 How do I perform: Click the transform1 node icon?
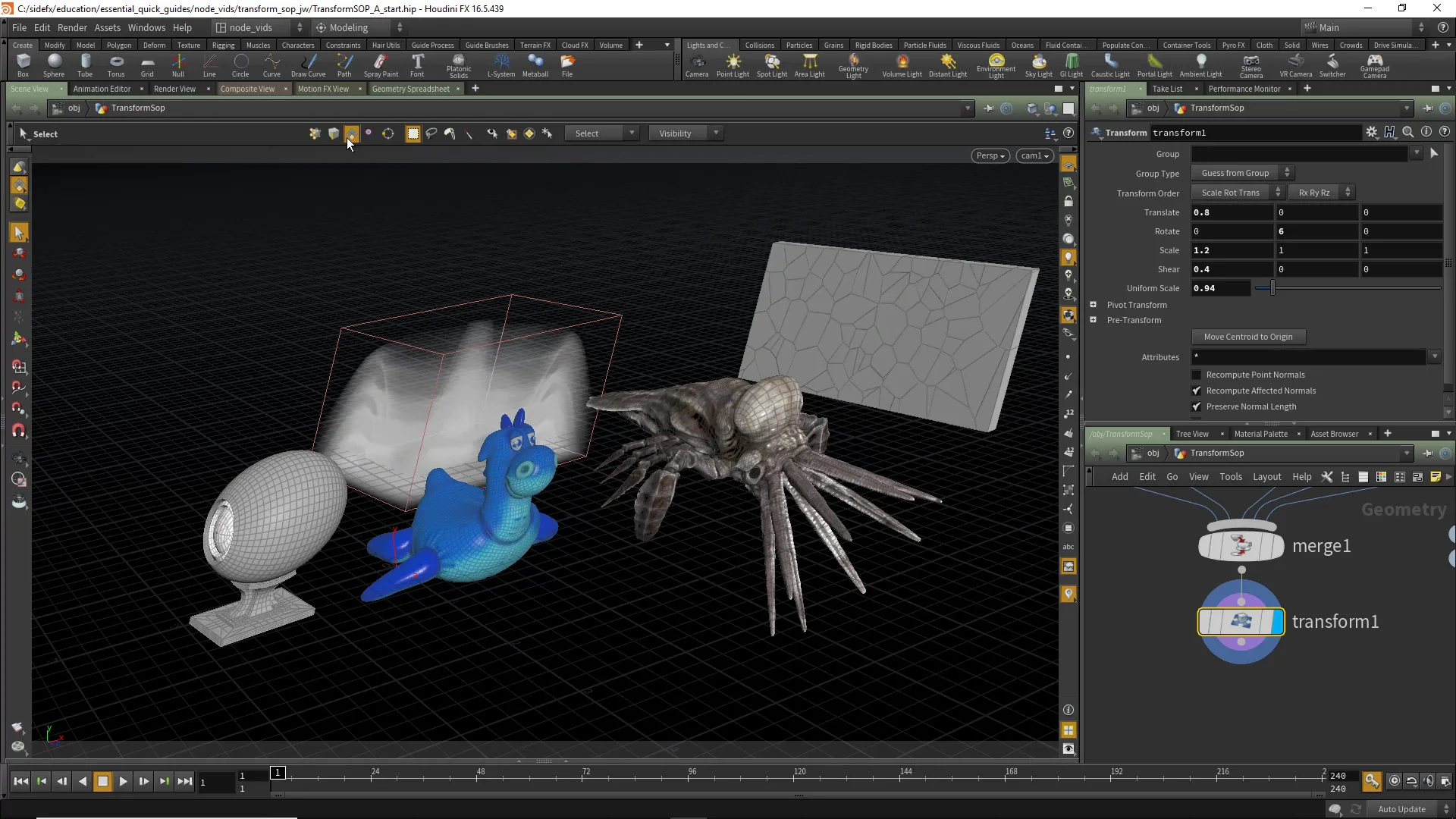coord(1241,622)
